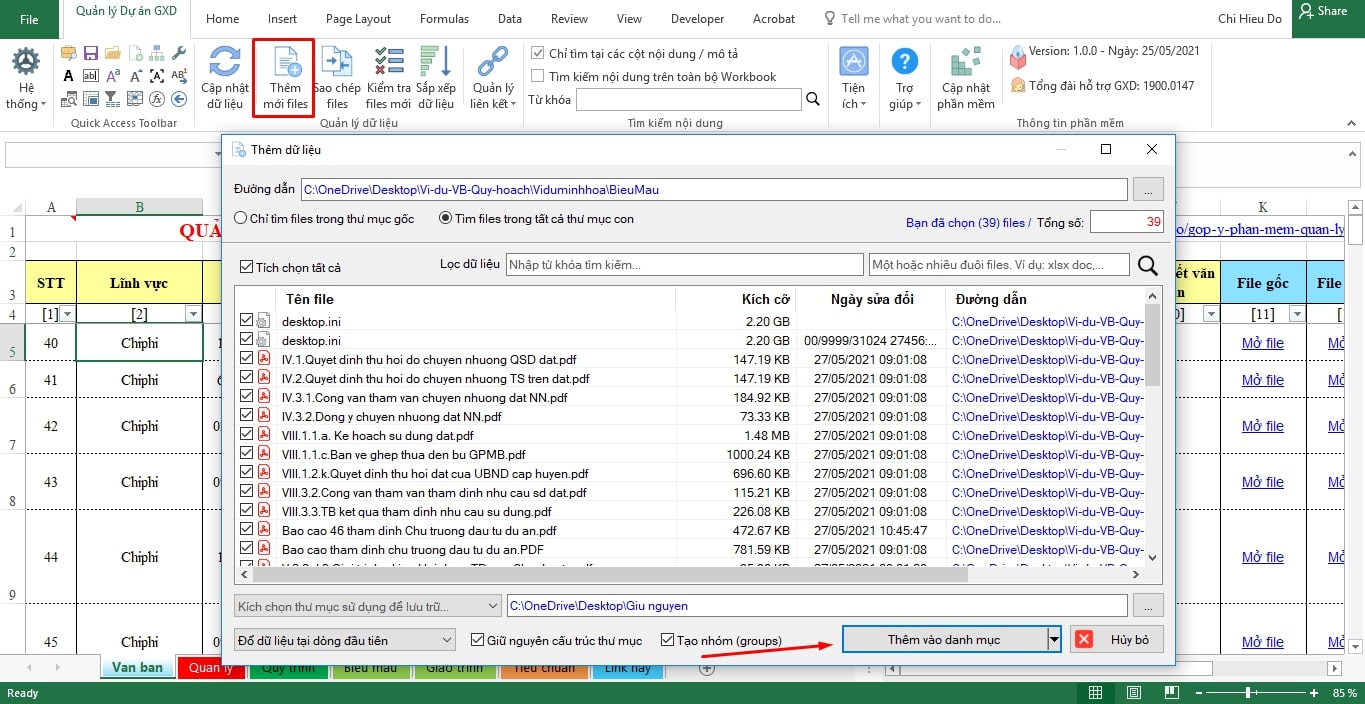This screenshot has height=704, width=1365.
Task: Expand the 'Đổ dữ liệu tại dòng đầu tiên' dropdown
Action: pos(447,640)
